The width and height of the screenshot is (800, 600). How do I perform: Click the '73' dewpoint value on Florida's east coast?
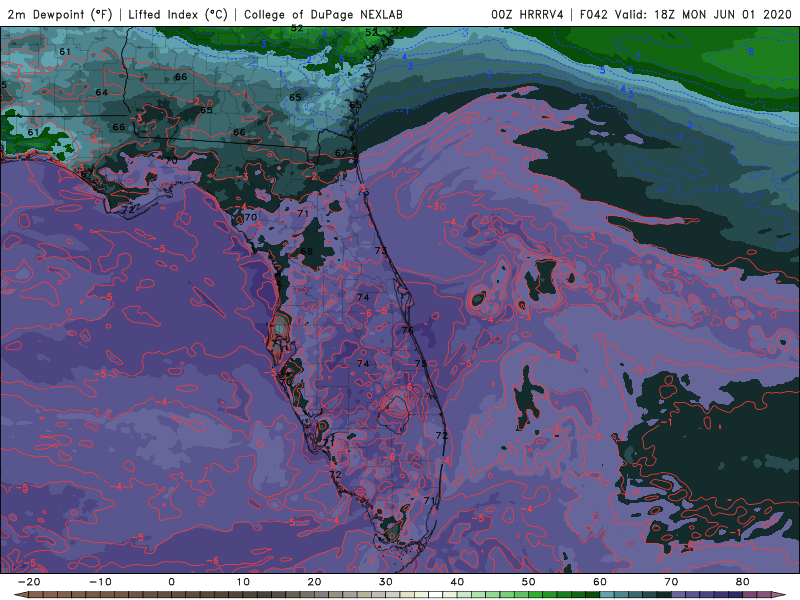coord(381,251)
